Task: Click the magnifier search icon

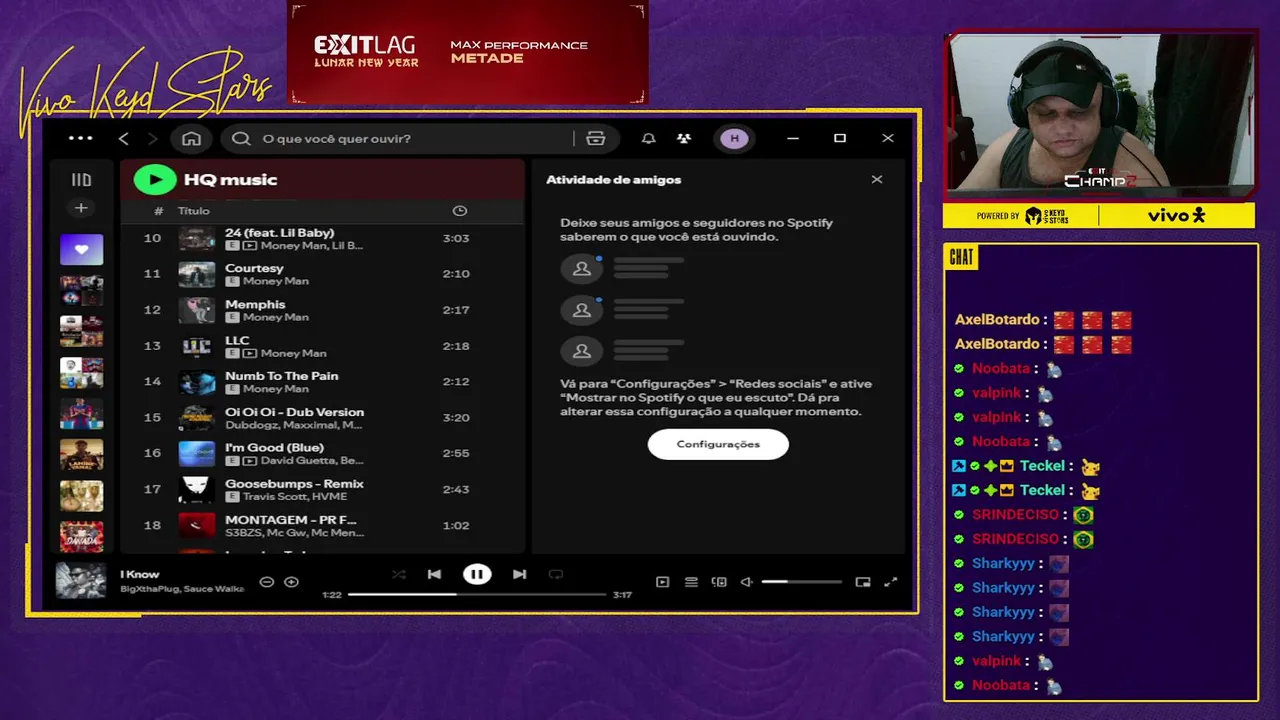Action: click(241, 139)
